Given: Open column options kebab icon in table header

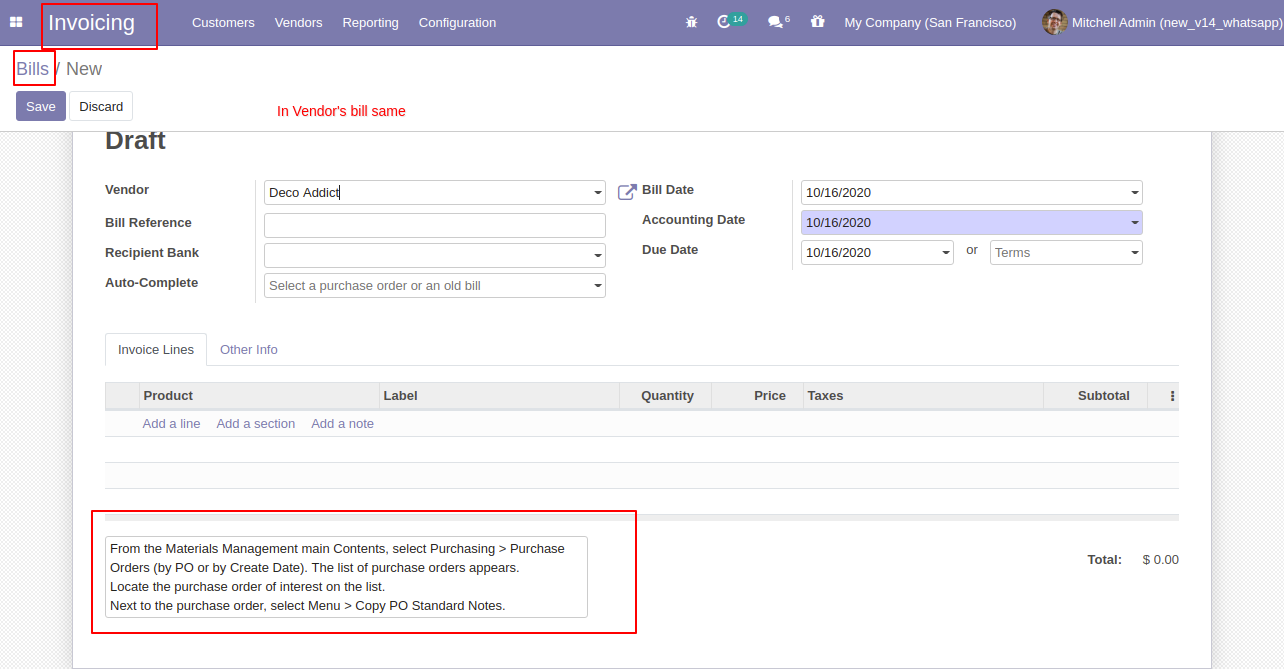Looking at the screenshot, I should (1172, 396).
